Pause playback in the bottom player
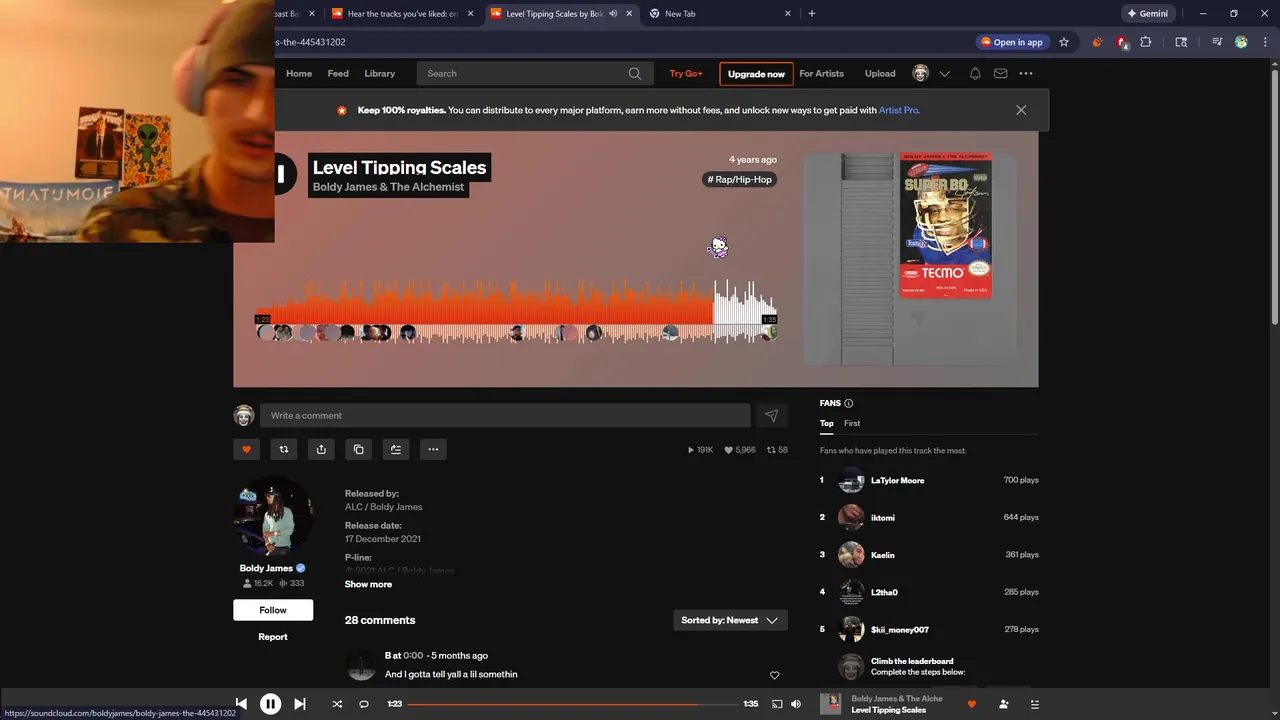Screen dimensions: 1280x720 tap(270, 704)
